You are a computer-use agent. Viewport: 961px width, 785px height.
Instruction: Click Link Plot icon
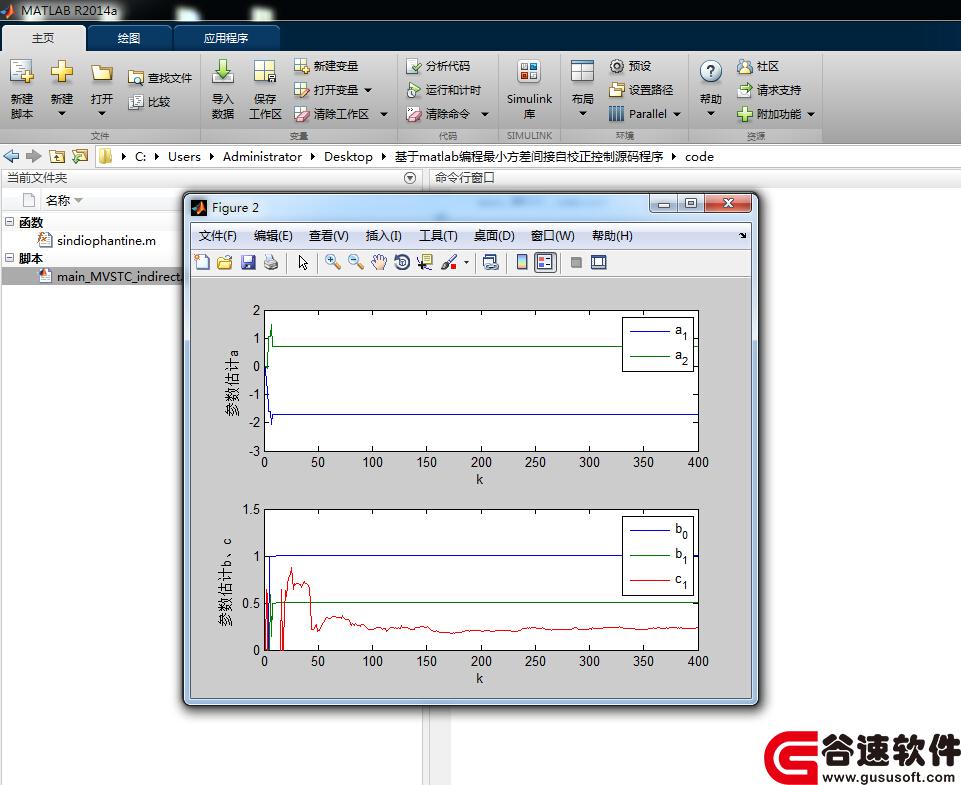490,262
